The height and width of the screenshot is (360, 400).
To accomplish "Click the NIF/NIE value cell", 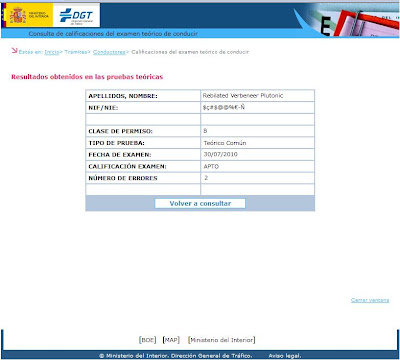I will coord(257,107).
